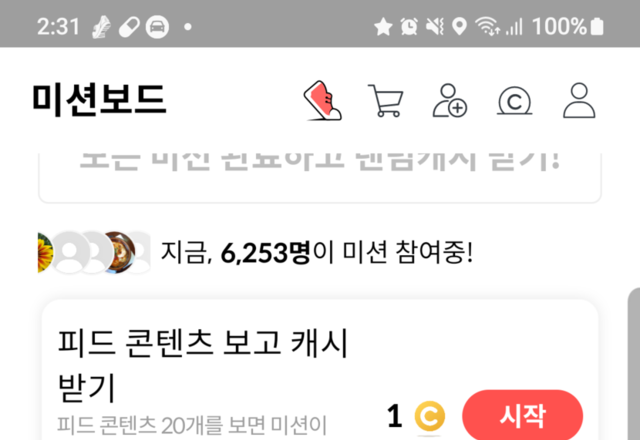Tap the battery 100% indicator

click(568, 27)
